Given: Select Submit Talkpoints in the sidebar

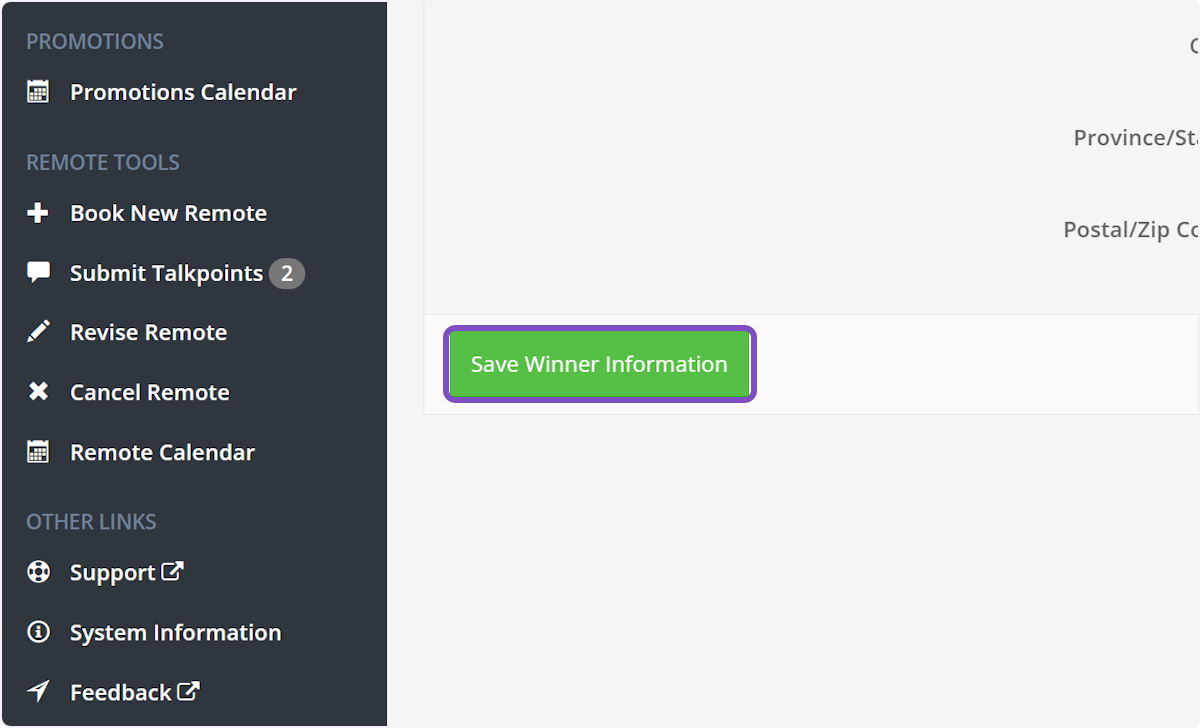Looking at the screenshot, I should [165, 272].
